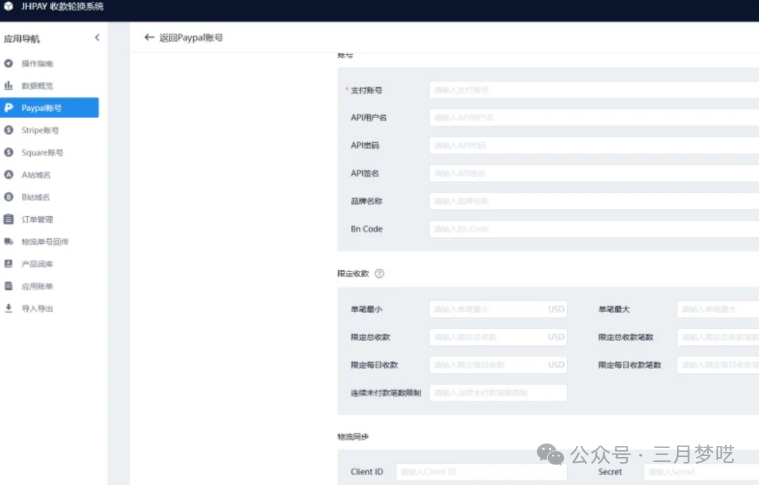This screenshot has width=759, height=485.
Task: Click the A站域名 circle icon
Action: pyautogui.click(x=8, y=175)
